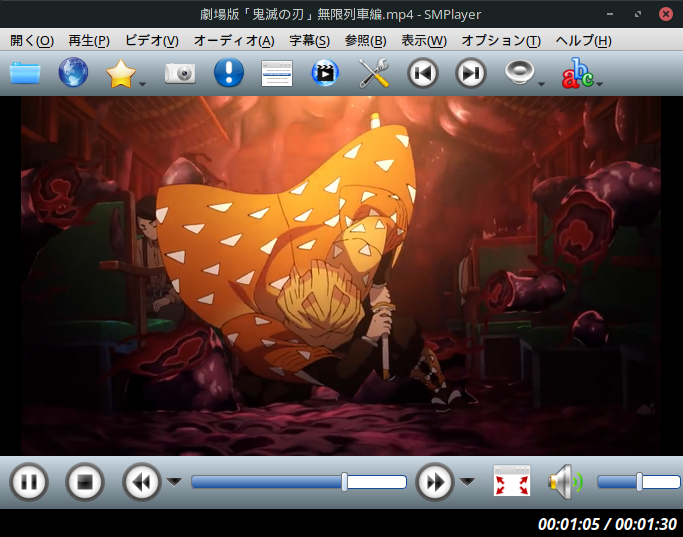Click the abc subtitles icon
This screenshot has height=537, width=683.
click(x=578, y=73)
